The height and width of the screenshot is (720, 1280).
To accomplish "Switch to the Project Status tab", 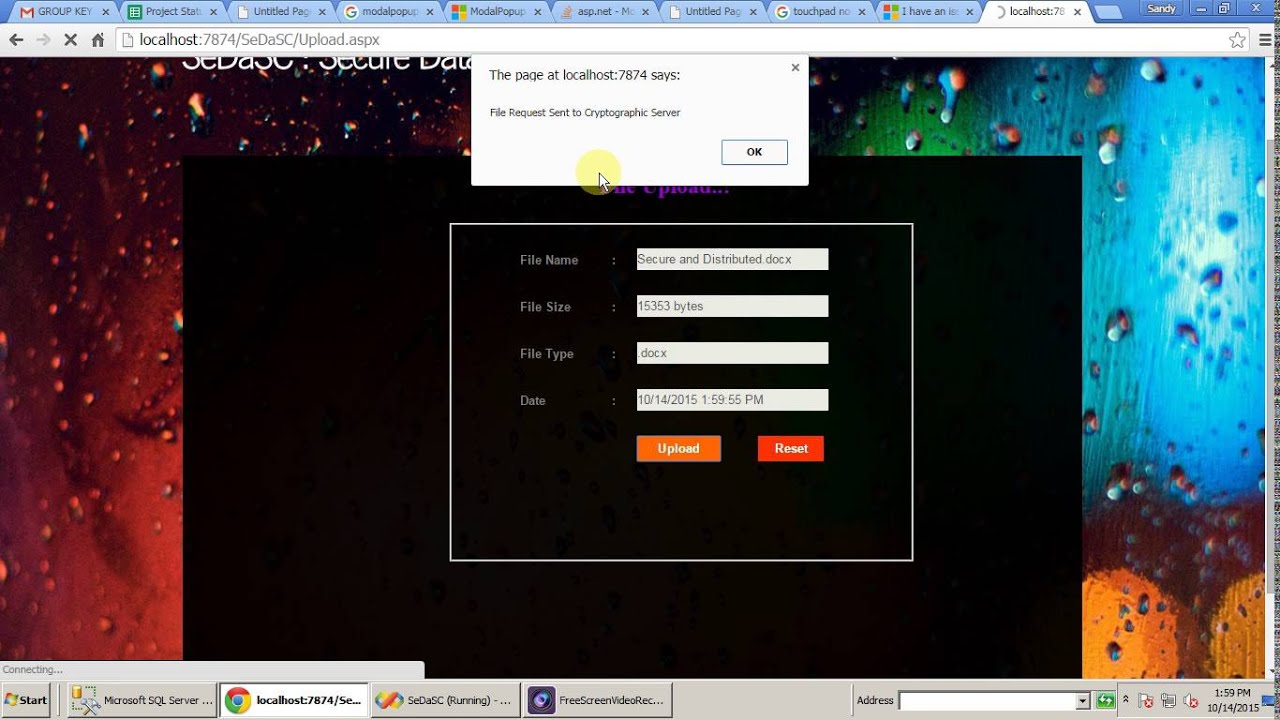I will 170,12.
